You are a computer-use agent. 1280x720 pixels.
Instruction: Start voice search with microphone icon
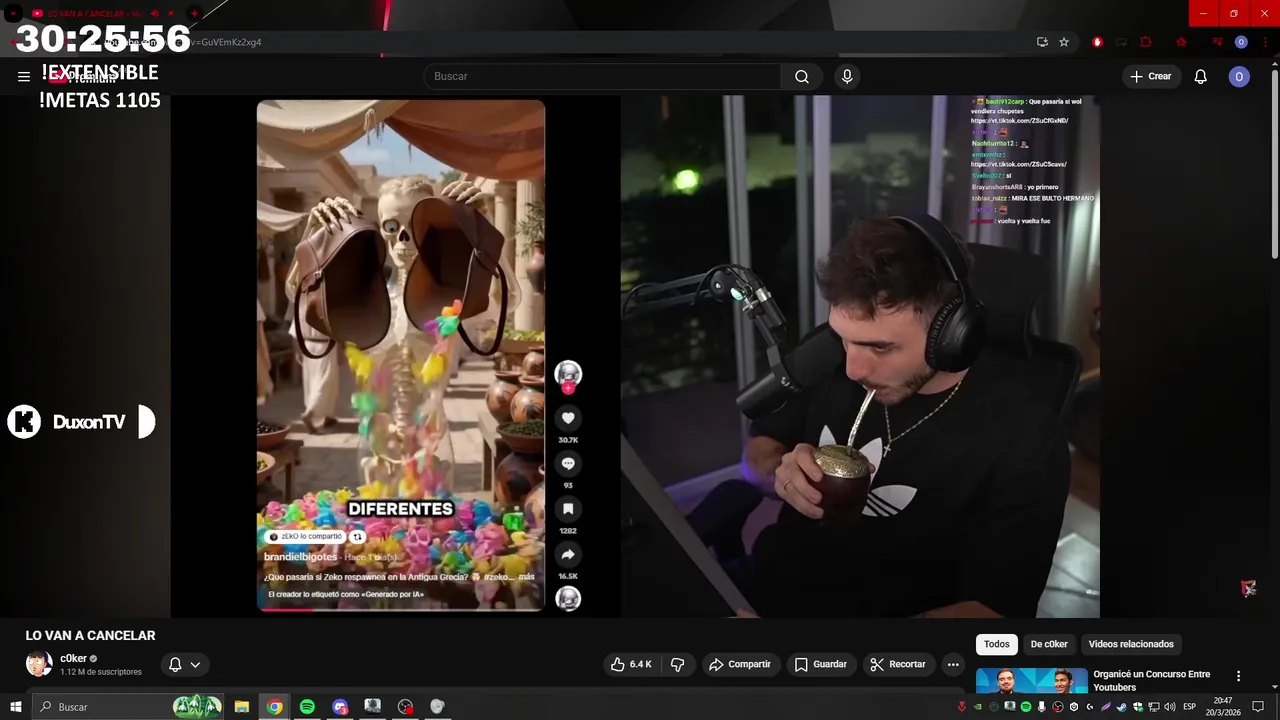pos(847,77)
